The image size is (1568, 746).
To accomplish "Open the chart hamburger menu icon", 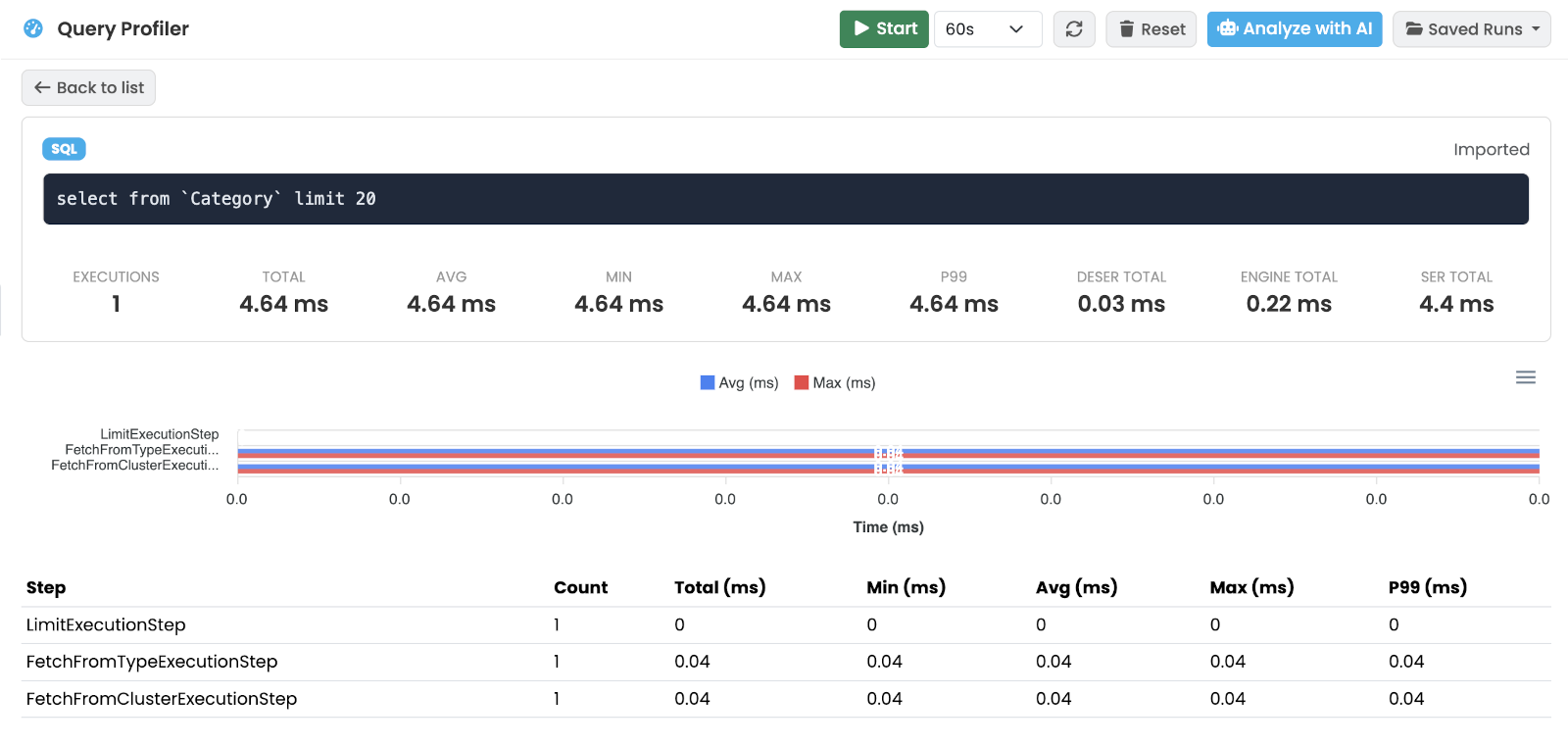I will [x=1526, y=377].
